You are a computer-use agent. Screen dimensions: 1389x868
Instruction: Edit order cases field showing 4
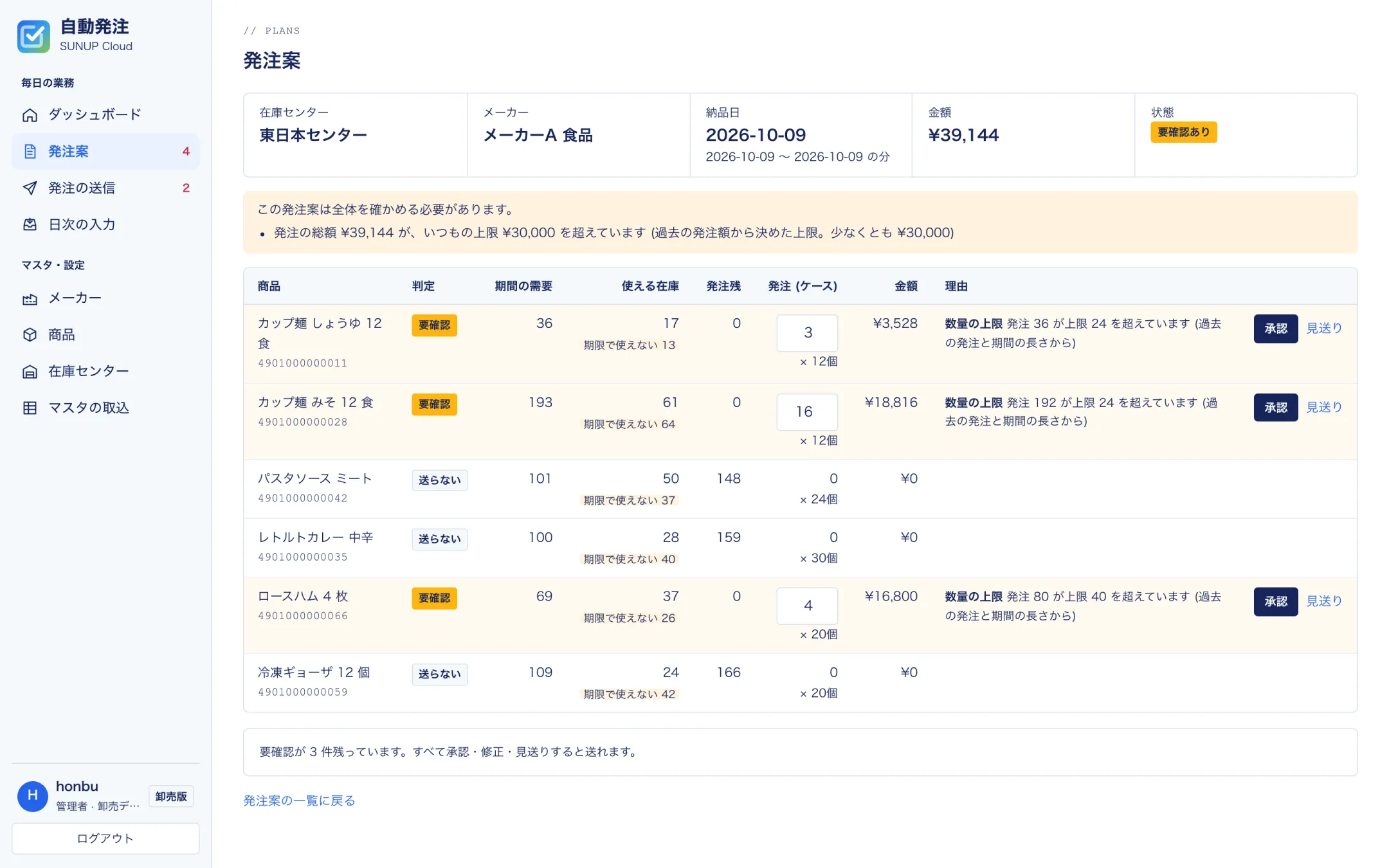click(x=807, y=606)
